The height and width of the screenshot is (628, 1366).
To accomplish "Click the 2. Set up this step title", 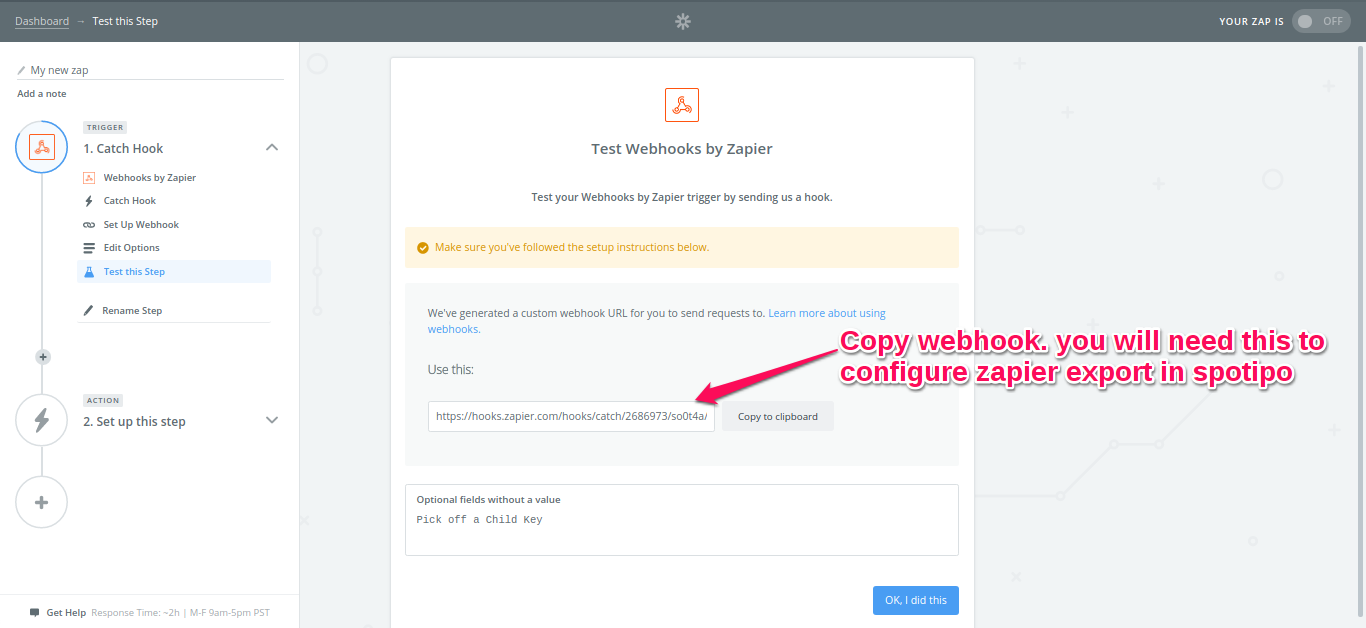I will point(134,421).
